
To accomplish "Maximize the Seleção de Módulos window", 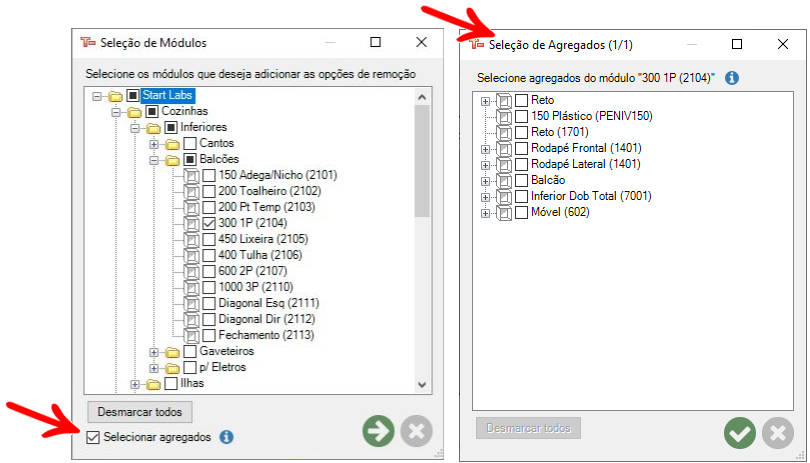I will click(x=376, y=42).
